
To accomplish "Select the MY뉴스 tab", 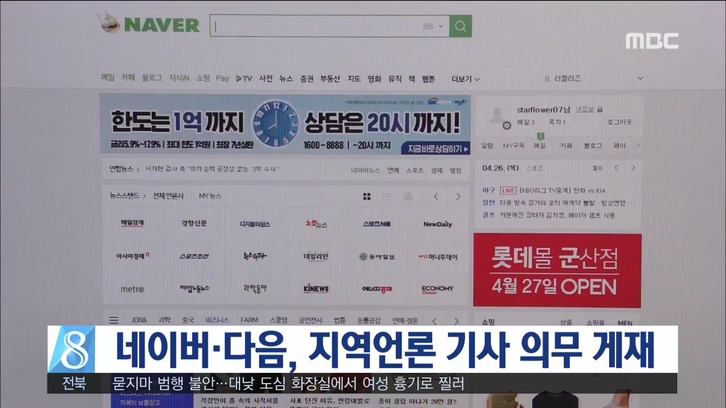I will click(210, 196).
